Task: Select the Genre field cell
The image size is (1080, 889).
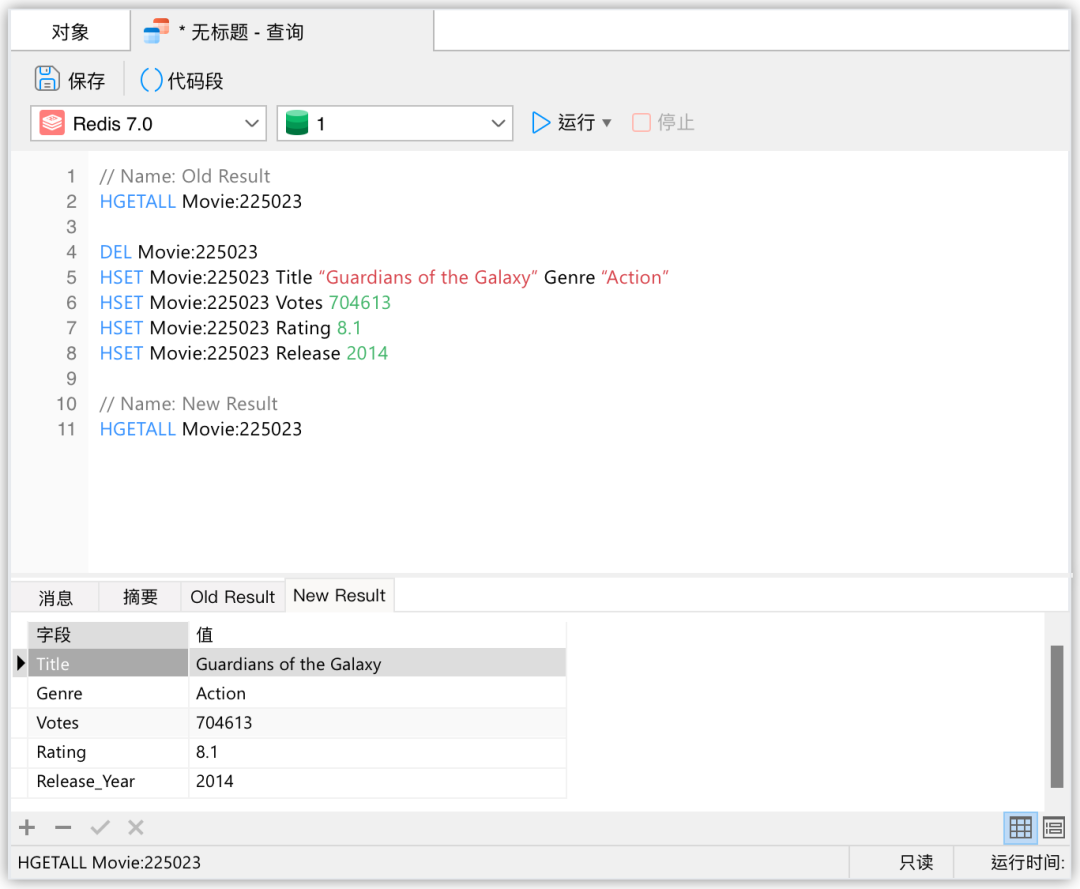Action: [x=108, y=693]
